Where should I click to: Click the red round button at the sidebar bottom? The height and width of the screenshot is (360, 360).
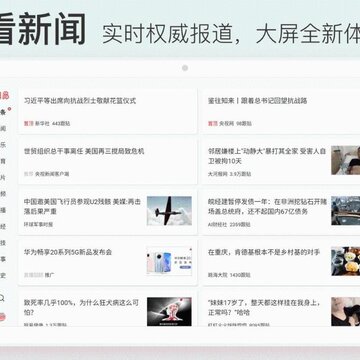[x=2, y=317]
